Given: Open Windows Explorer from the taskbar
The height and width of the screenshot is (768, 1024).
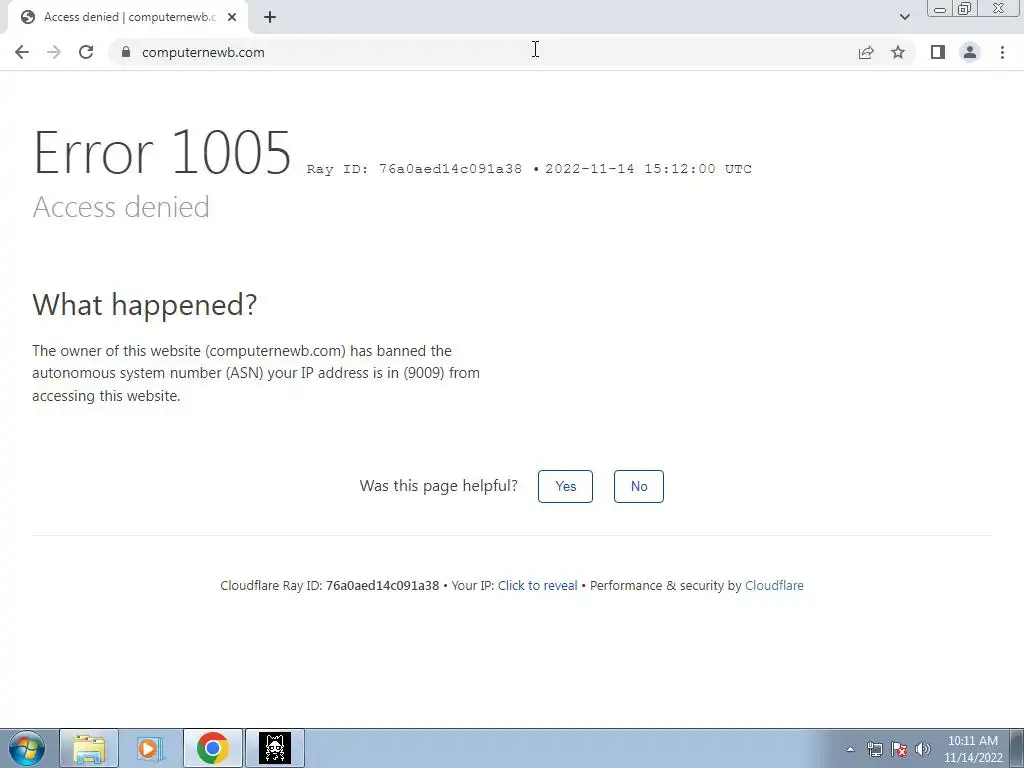Looking at the screenshot, I should [x=89, y=748].
